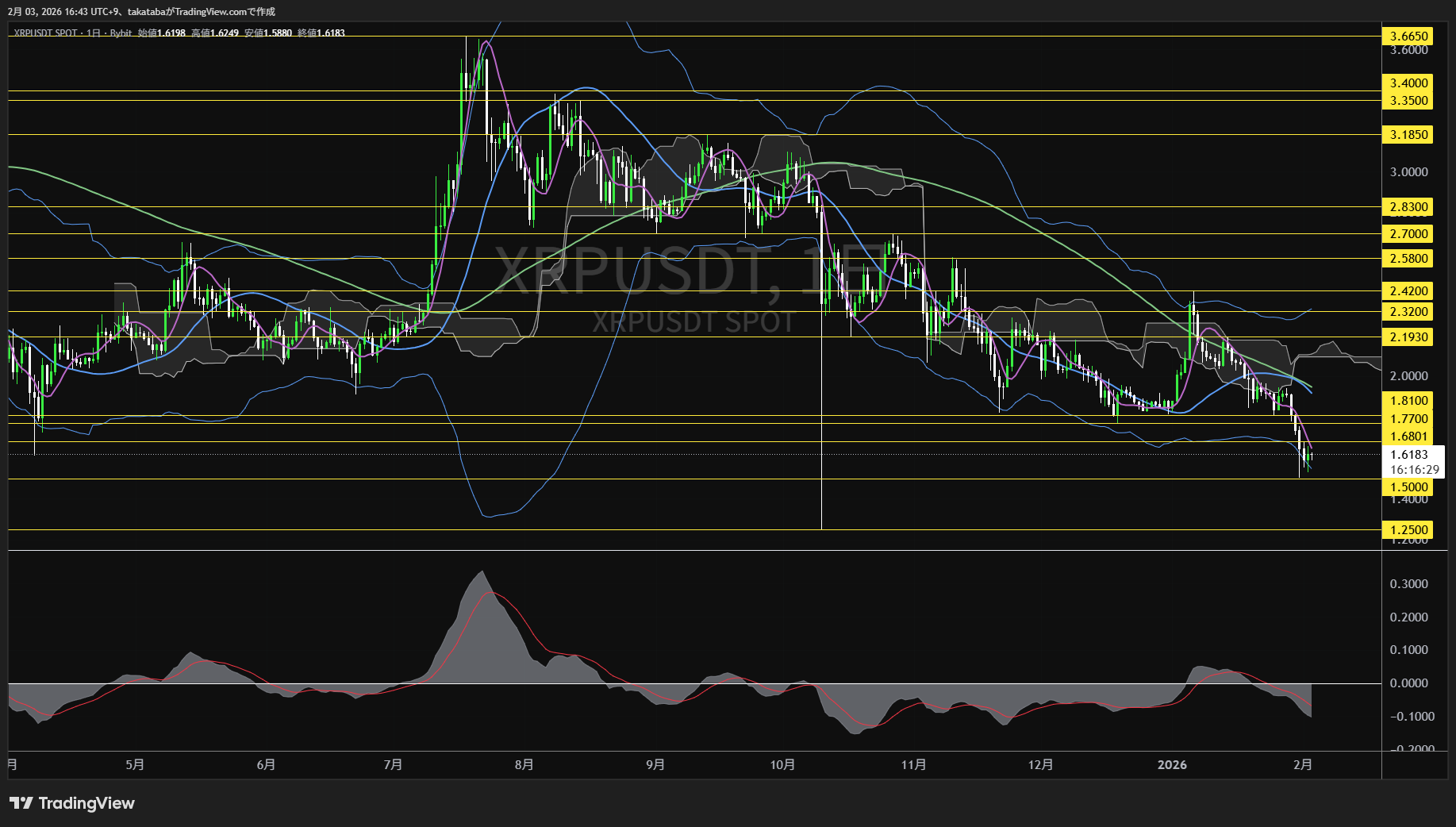Select the 1.5000 price level tag

pos(1408,487)
